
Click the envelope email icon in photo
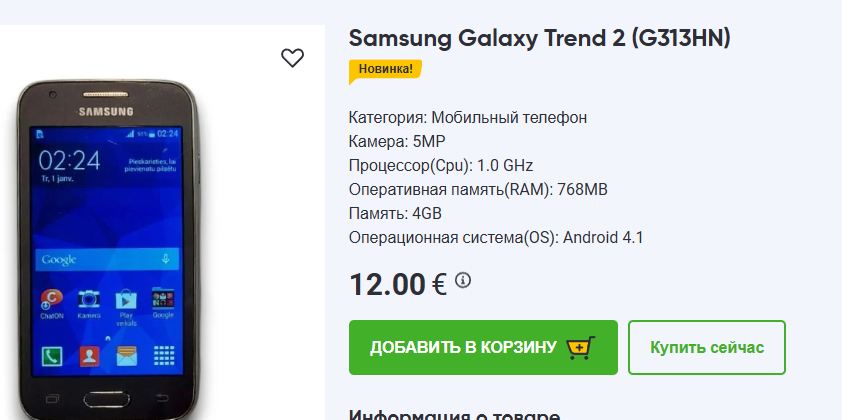point(127,356)
